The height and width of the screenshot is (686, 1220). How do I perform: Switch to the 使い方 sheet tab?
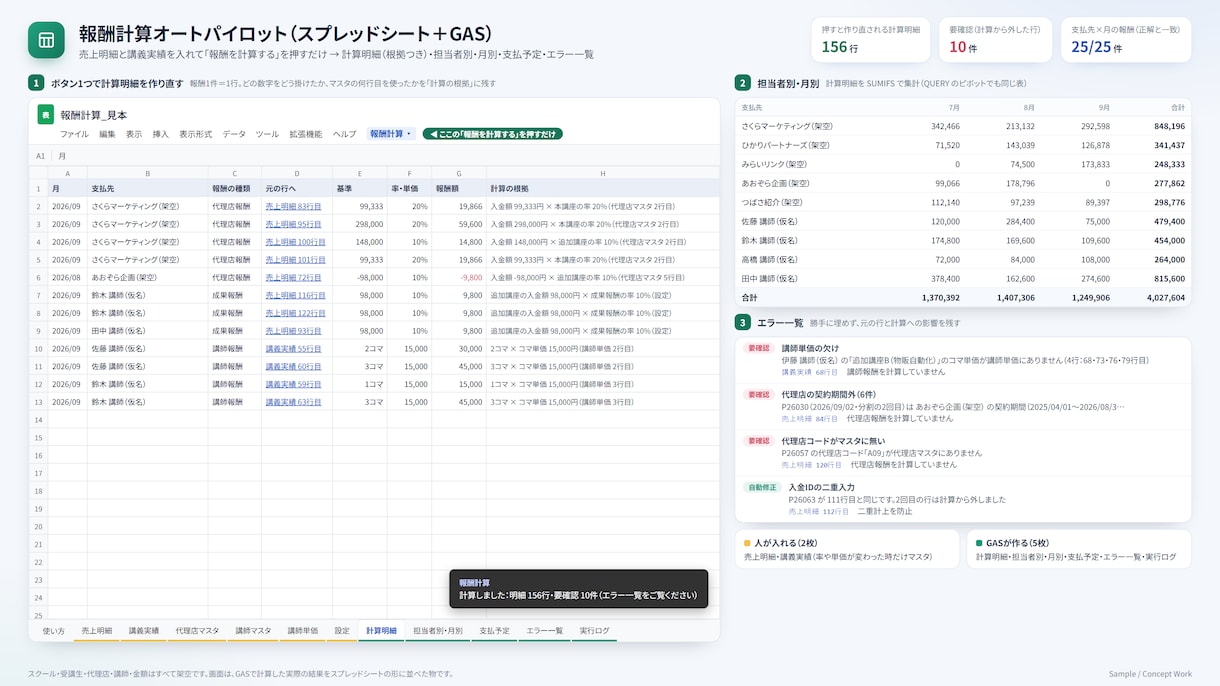coord(54,630)
